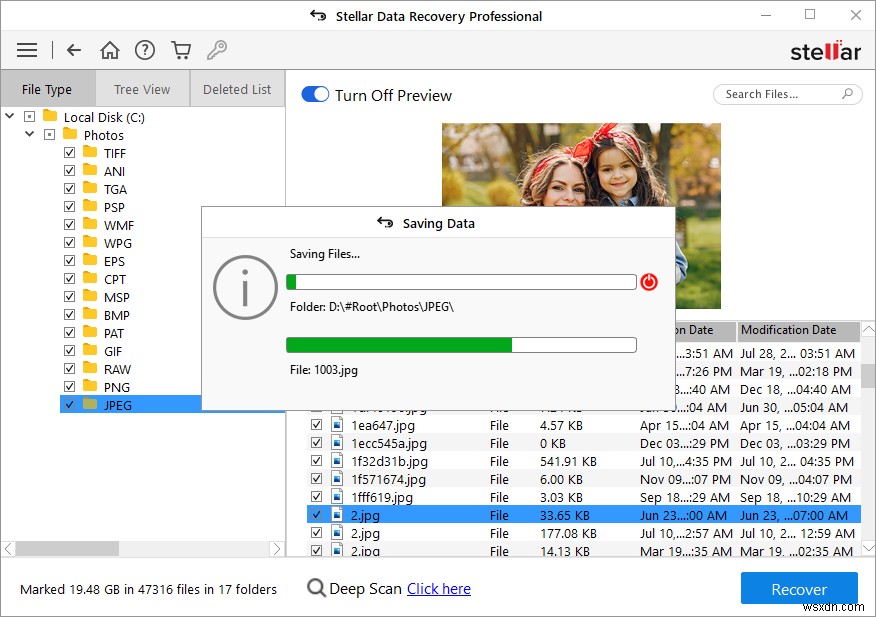Open activation via the key icon
Image resolution: width=876 pixels, height=617 pixels.
(216, 49)
